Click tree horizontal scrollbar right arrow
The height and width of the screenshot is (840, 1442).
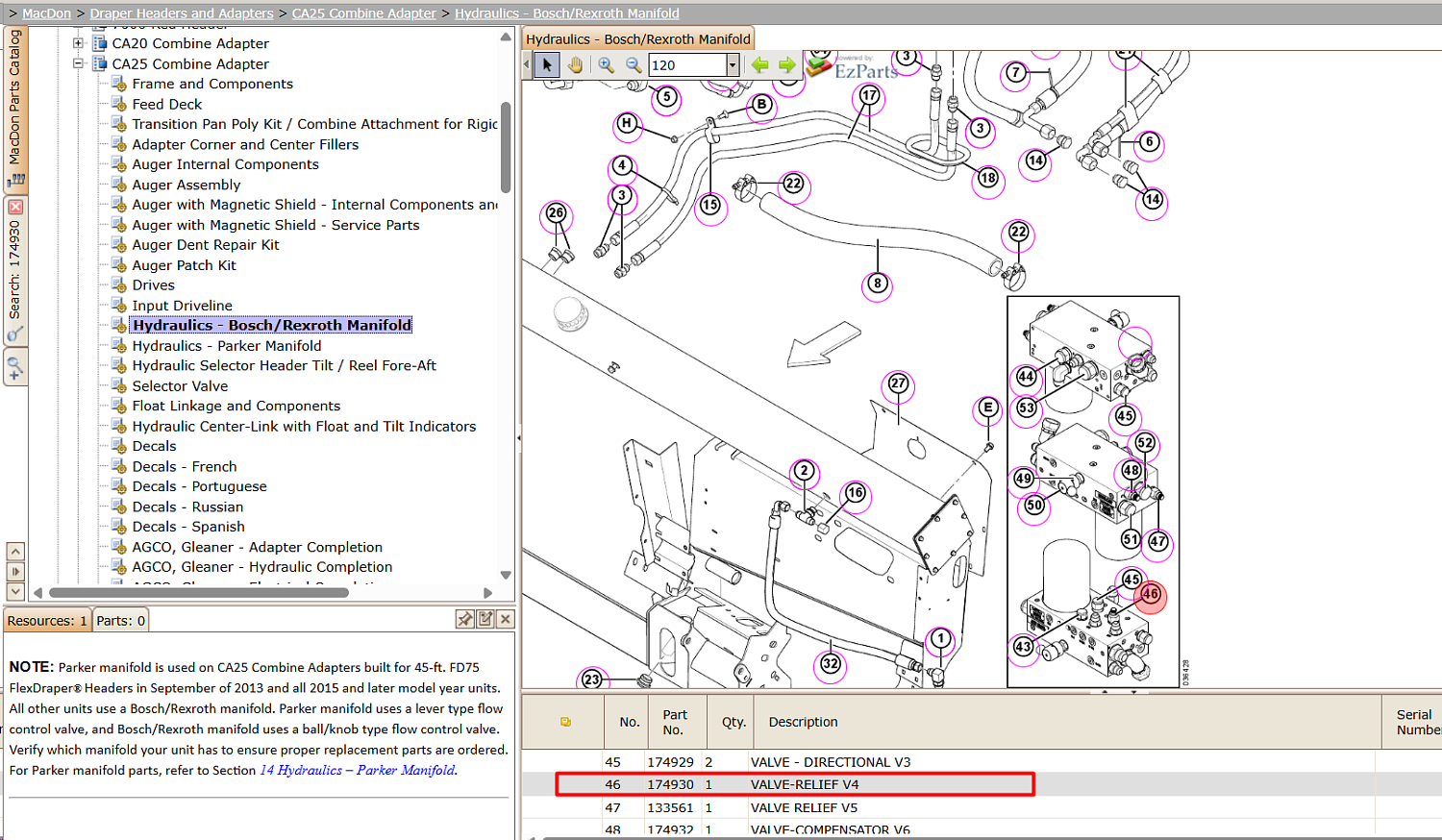487,593
